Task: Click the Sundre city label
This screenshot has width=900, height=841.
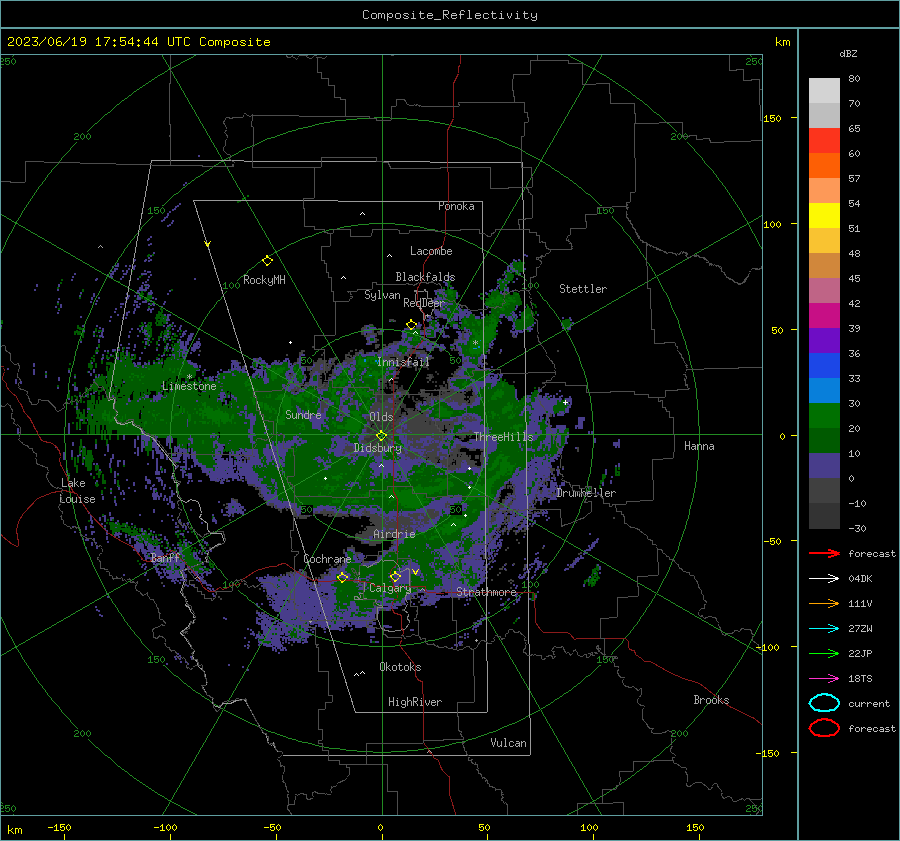Action: tap(303, 414)
